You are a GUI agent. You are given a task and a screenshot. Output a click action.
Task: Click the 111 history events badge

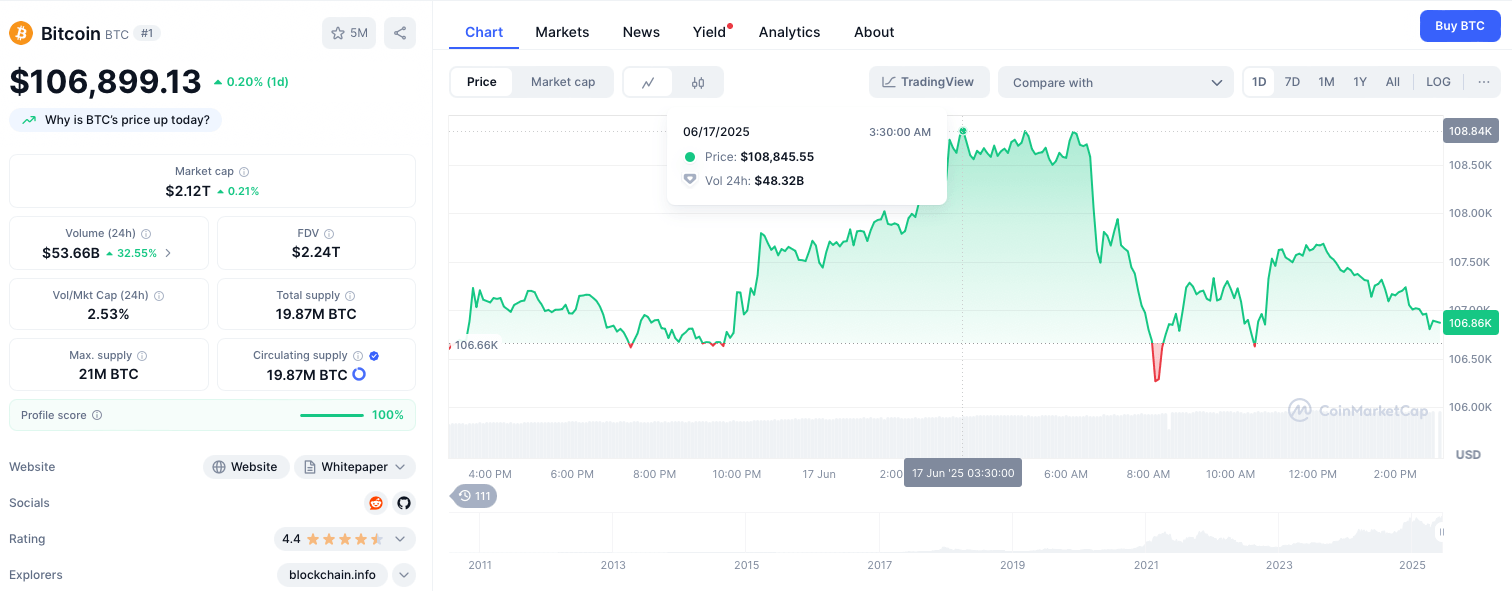(x=475, y=496)
